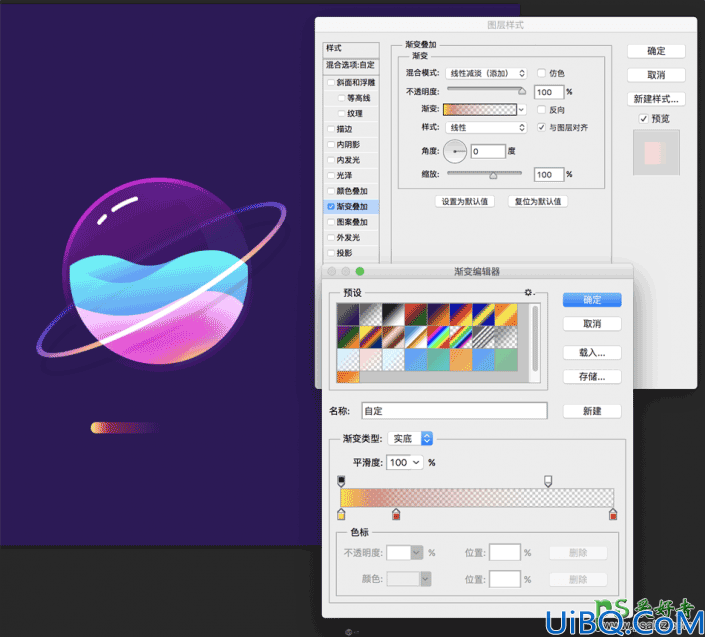Choose the rainbow spectrum gradient preset
705x637 pixels.
(x=438, y=337)
